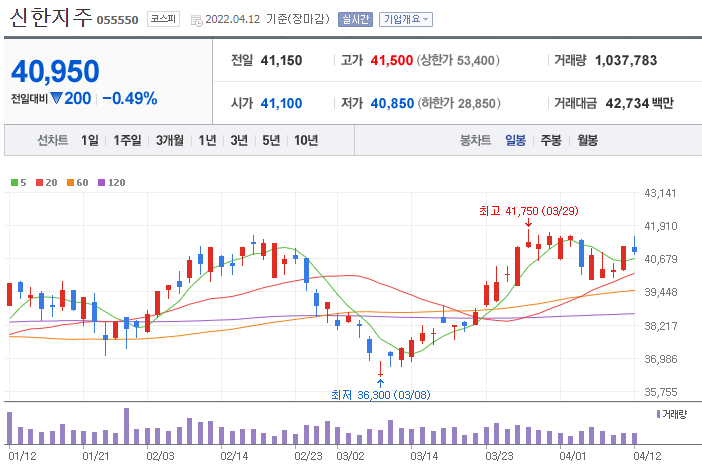This screenshot has height=474, width=702.
Task: Select the 1주일 line chart tab
Action: pos(127,141)
